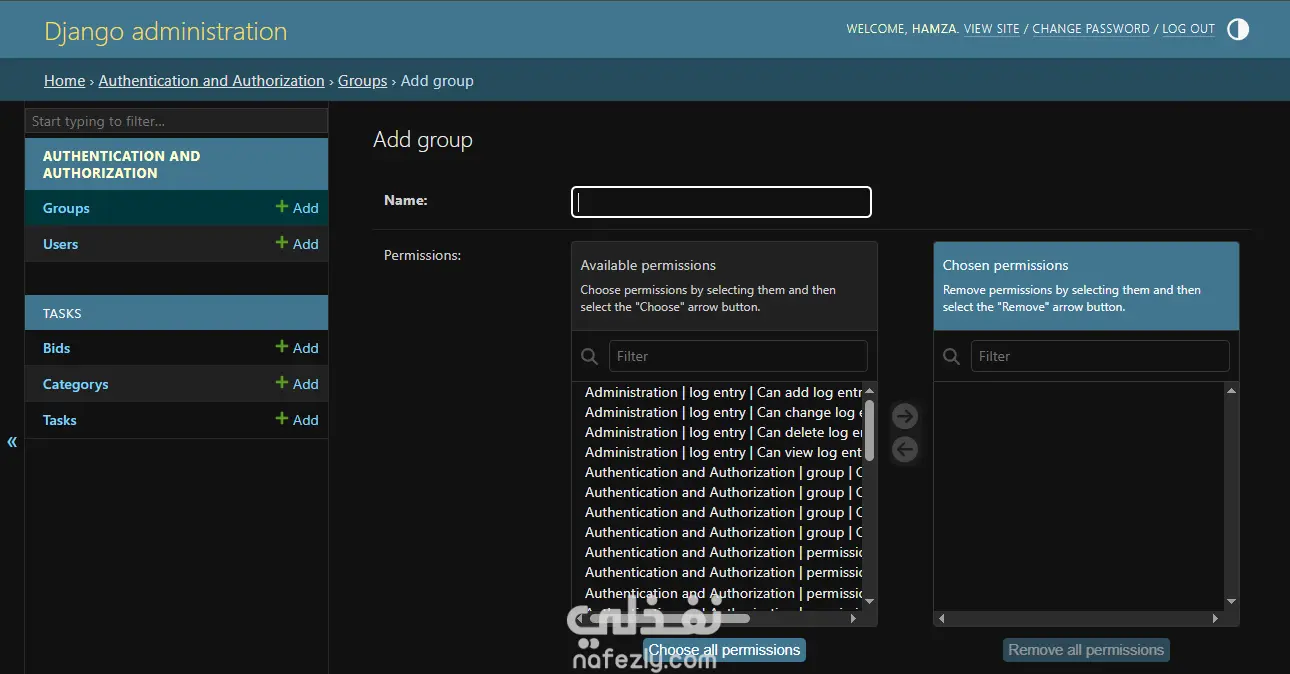Click the Change Password link
This screenshot has width=1290, height=674.
(x=1090, y=29)
